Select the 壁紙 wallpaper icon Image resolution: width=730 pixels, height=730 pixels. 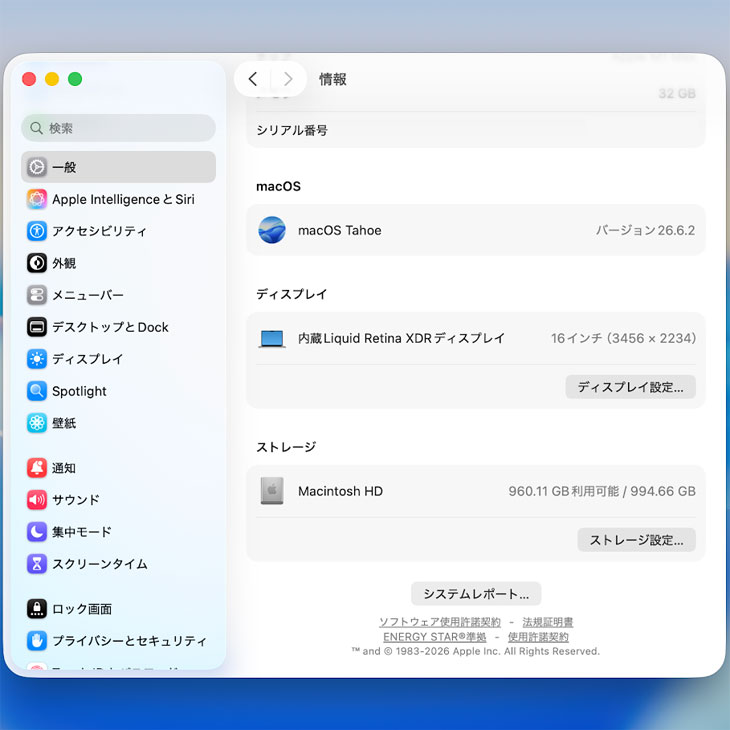[x=37, y=423]
